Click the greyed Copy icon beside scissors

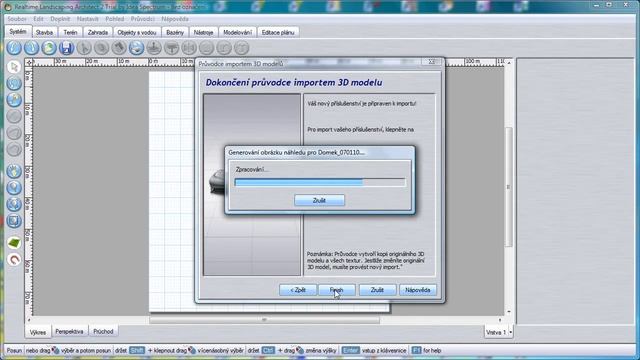click(x=101, y=48)
